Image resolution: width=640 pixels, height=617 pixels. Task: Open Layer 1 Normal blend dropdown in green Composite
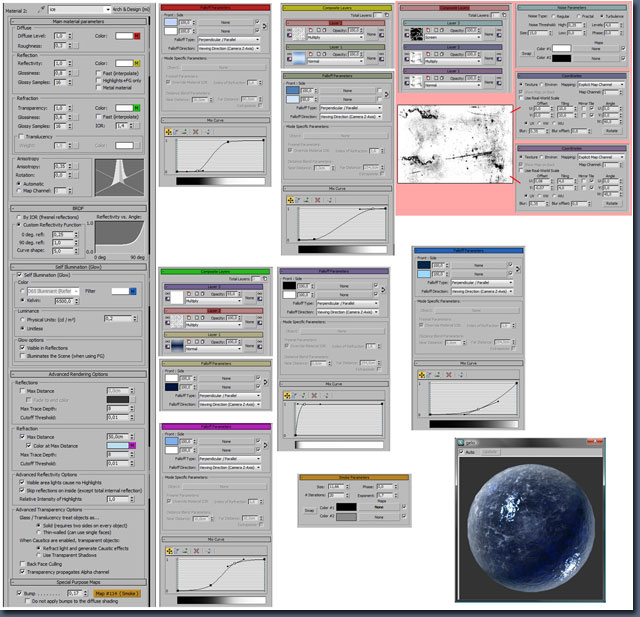point(213,349)
